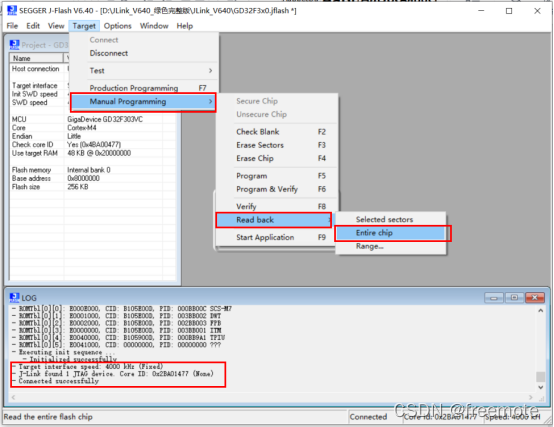Click status text 'Read the entire flash chip'
554x427 pixels.
(48, 417)
